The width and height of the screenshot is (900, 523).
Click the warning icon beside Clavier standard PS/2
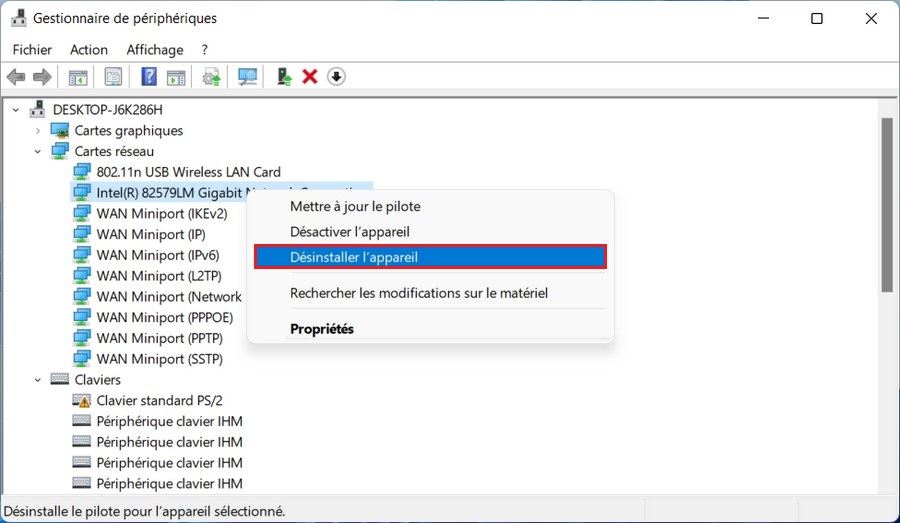pos(82,400)
